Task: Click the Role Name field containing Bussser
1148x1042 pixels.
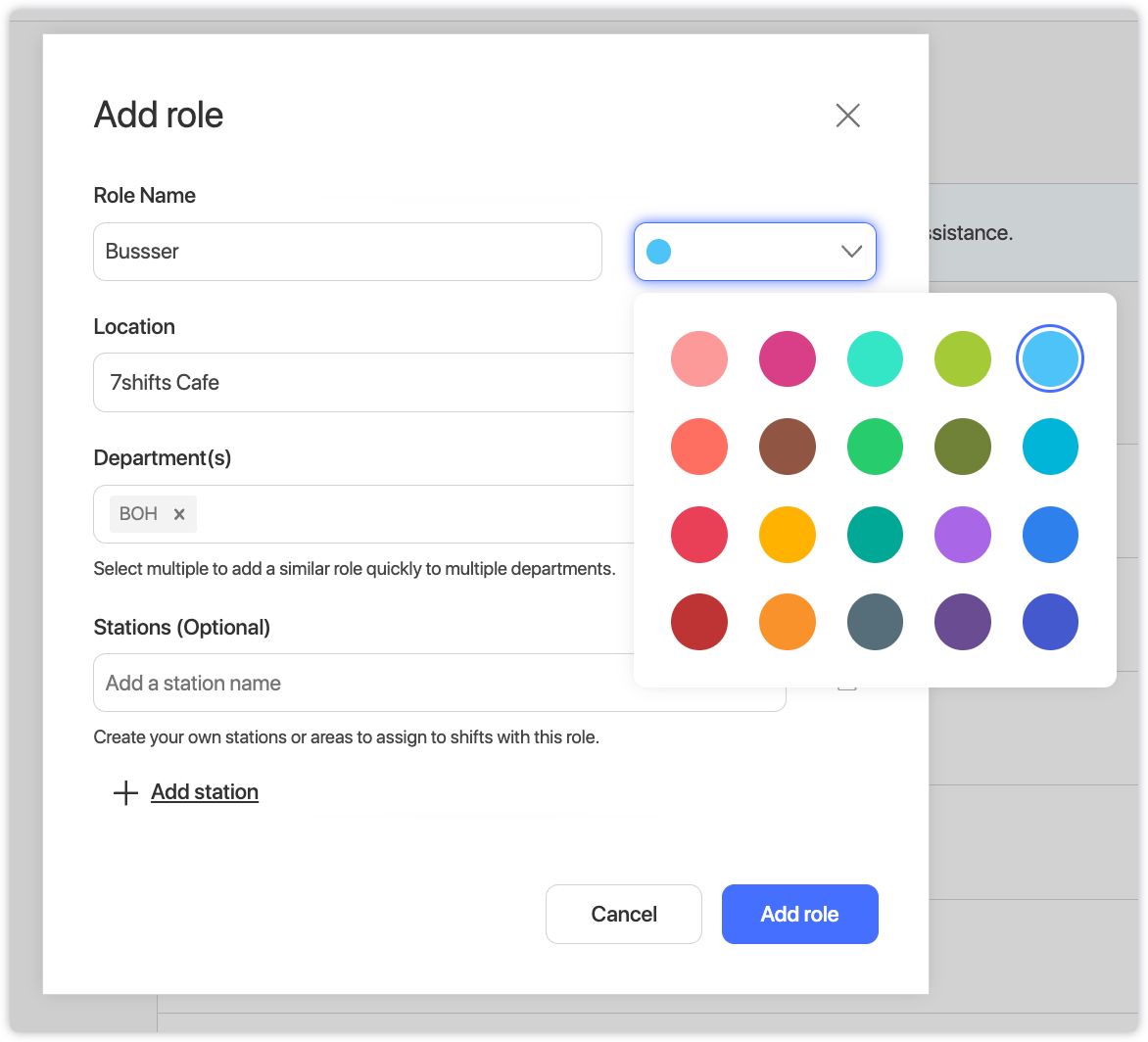Action: 347,252
